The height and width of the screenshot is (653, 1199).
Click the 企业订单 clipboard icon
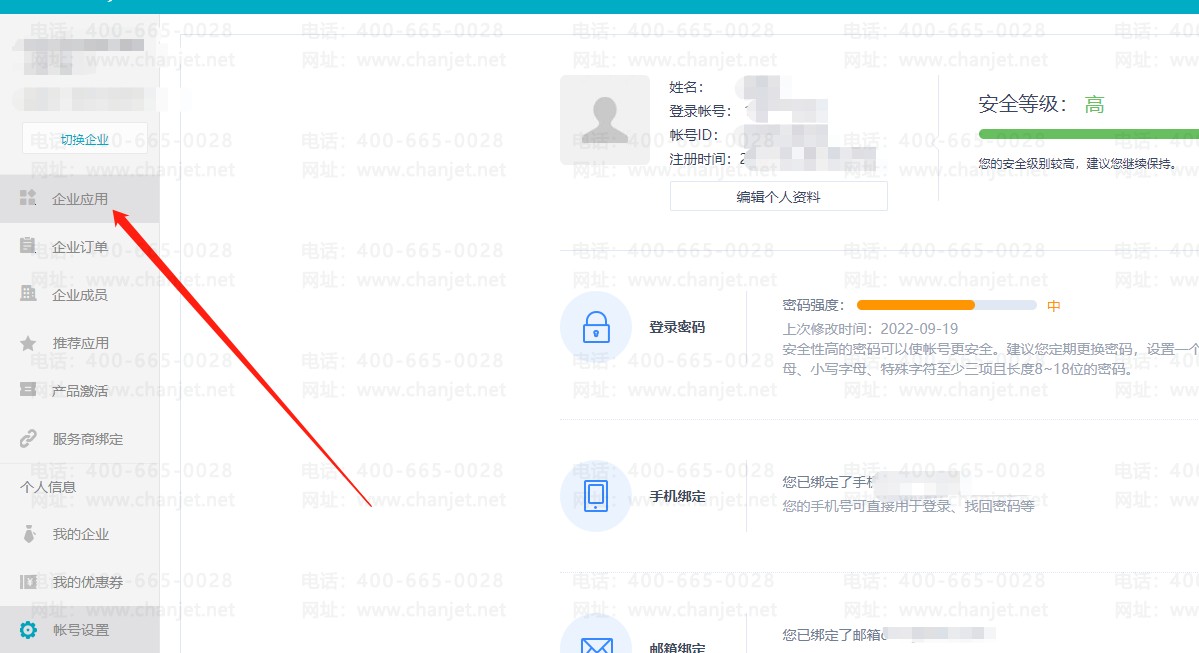[28, 245]
